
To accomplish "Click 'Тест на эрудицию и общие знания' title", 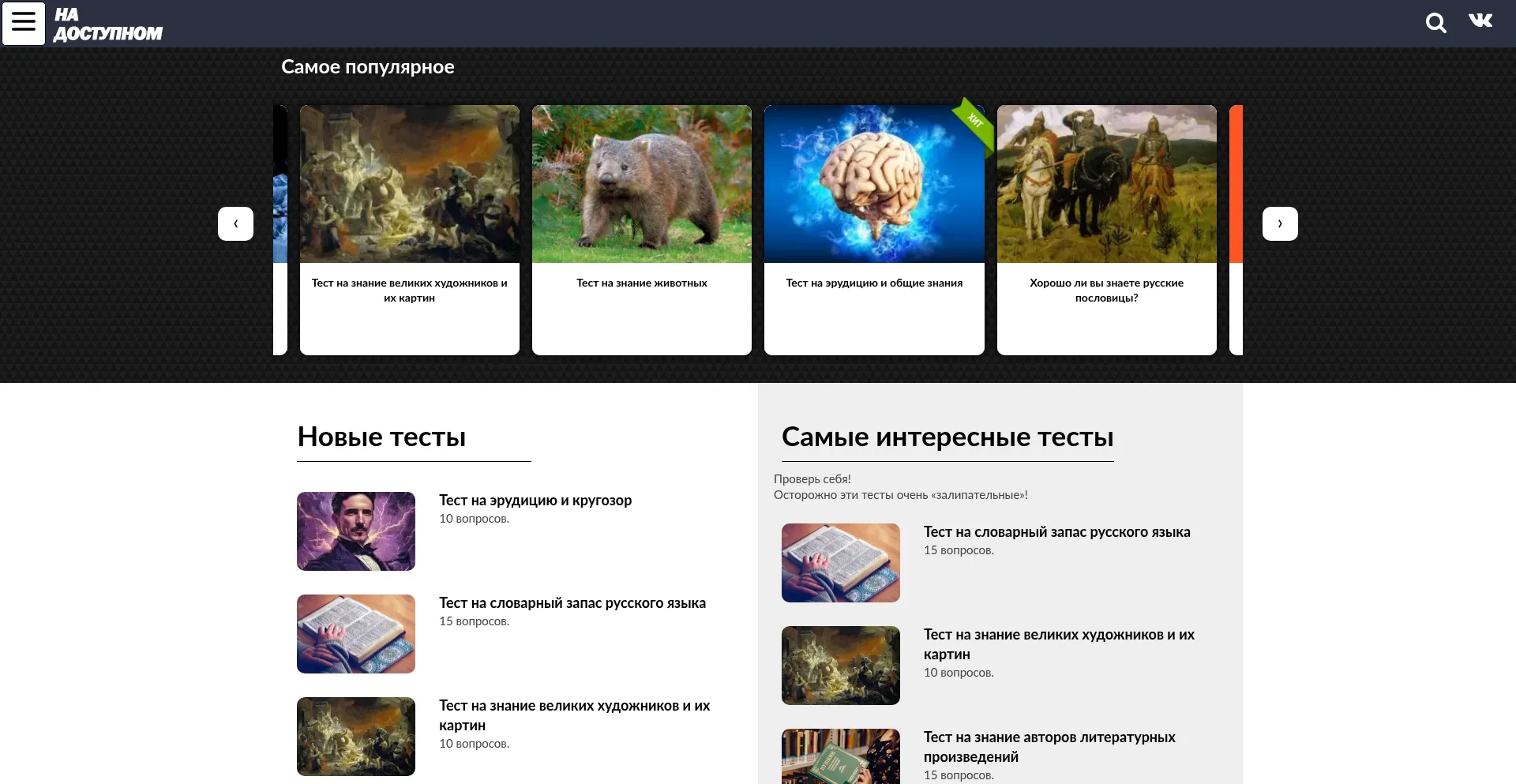I will click(873, 283).
